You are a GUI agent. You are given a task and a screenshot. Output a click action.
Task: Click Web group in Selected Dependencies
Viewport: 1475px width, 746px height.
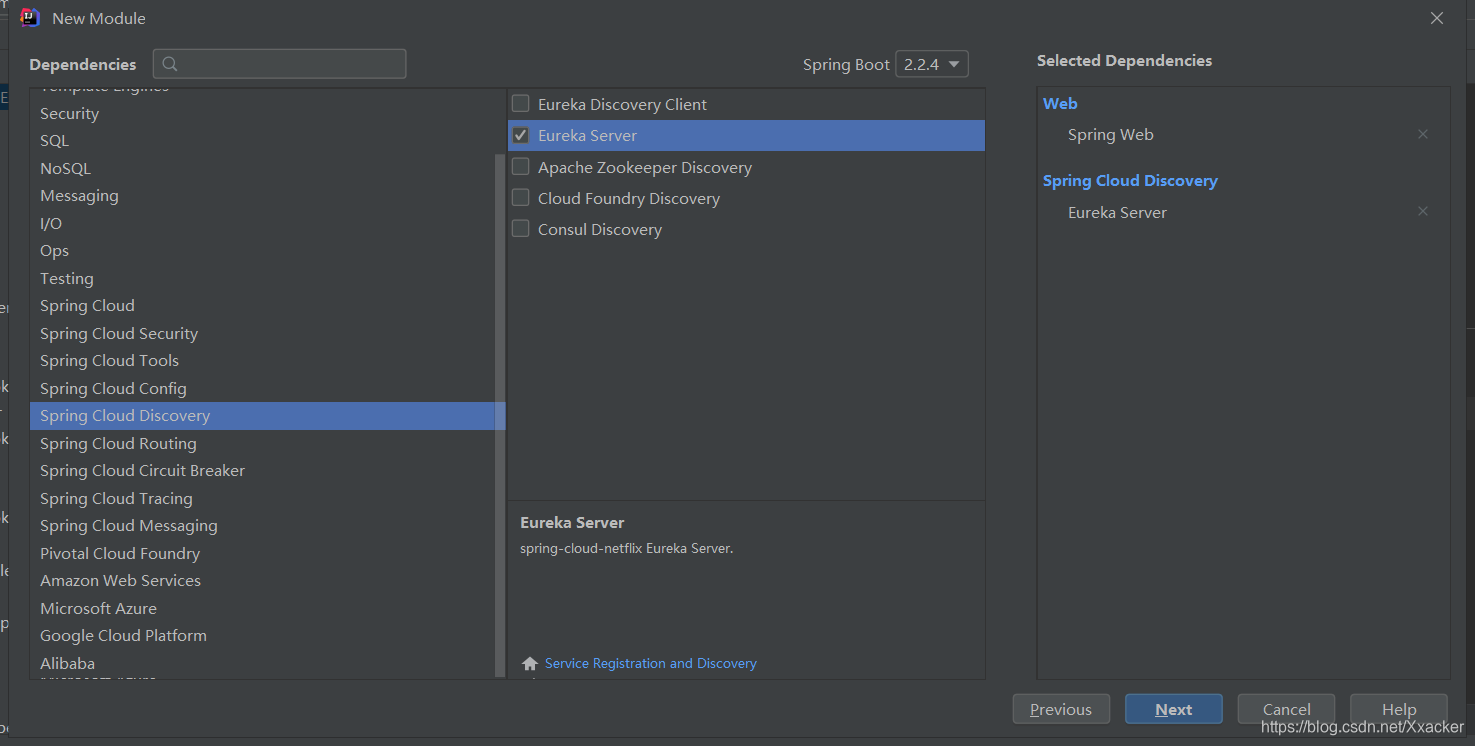click(x=1060, y=103)
